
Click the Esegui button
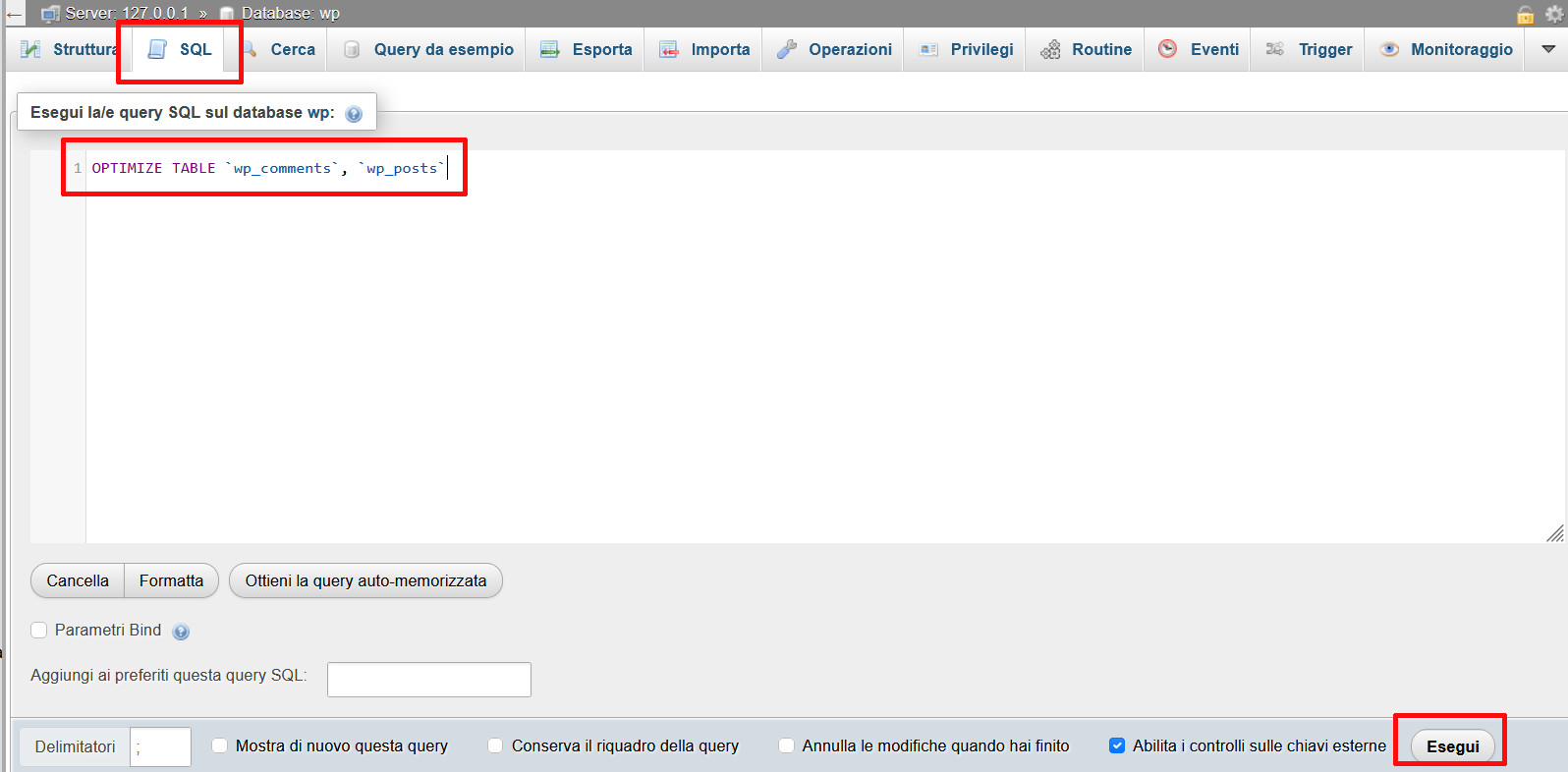point(1453,746)
